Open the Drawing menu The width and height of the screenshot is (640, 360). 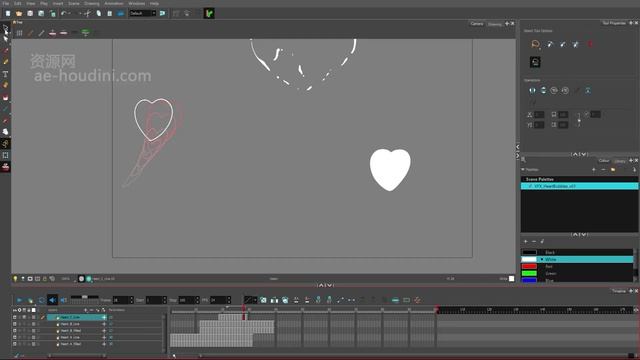click(x=92, y=3)
